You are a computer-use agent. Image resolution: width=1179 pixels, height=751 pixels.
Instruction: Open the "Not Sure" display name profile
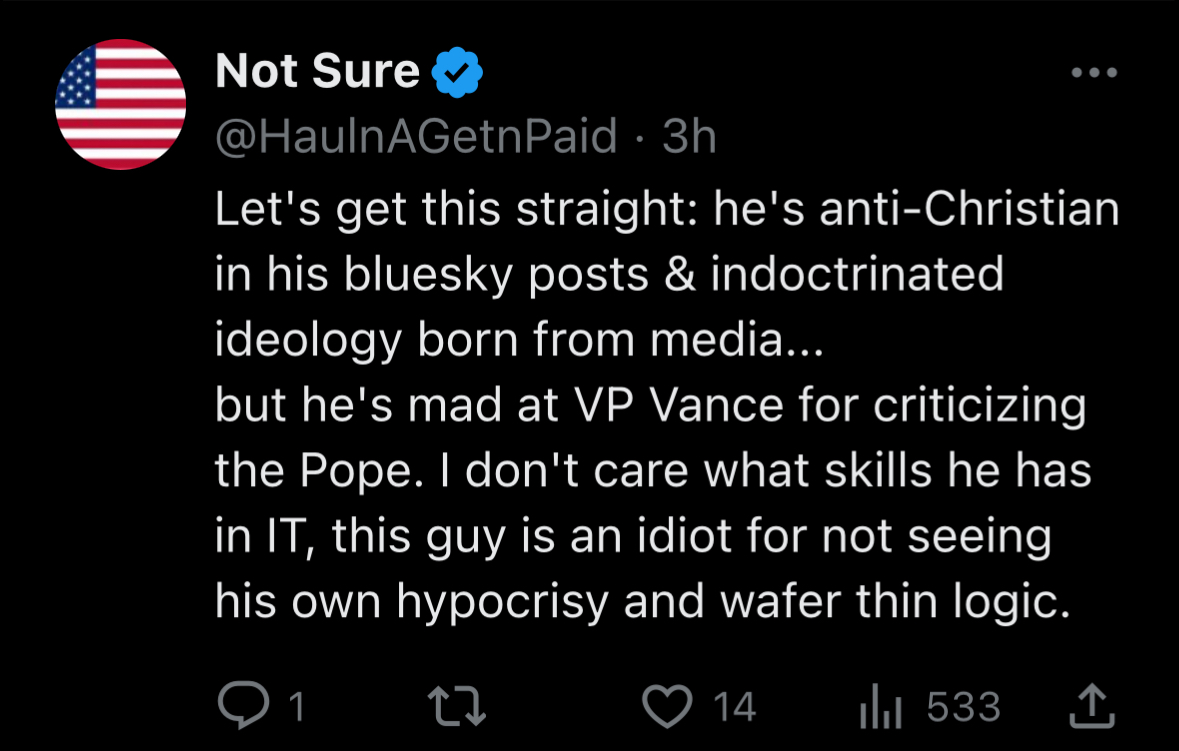317,71
